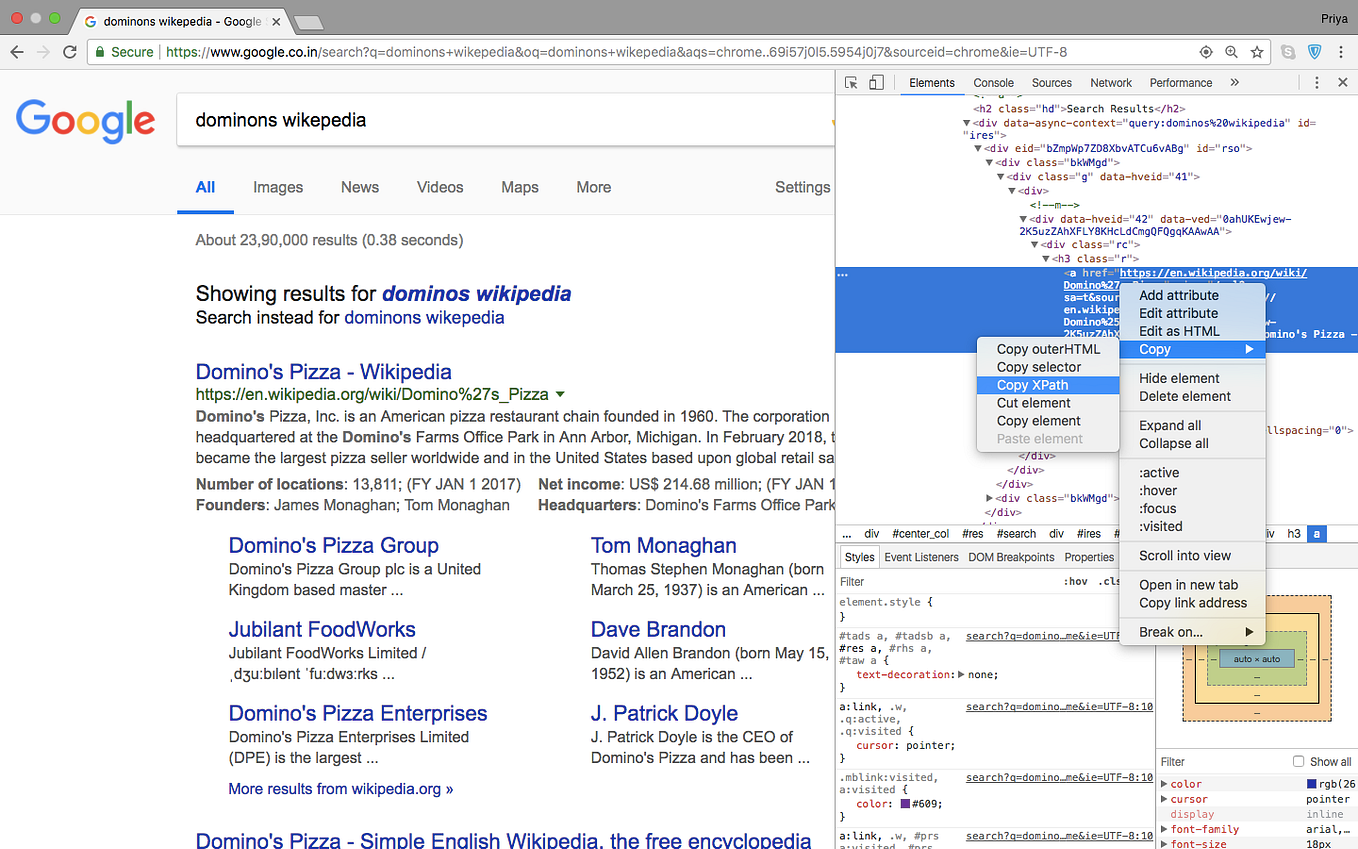The height and width of the screenshot is (849, 1358).
Task: Click the blue shield VPN extension icon
Action: 1314,52
